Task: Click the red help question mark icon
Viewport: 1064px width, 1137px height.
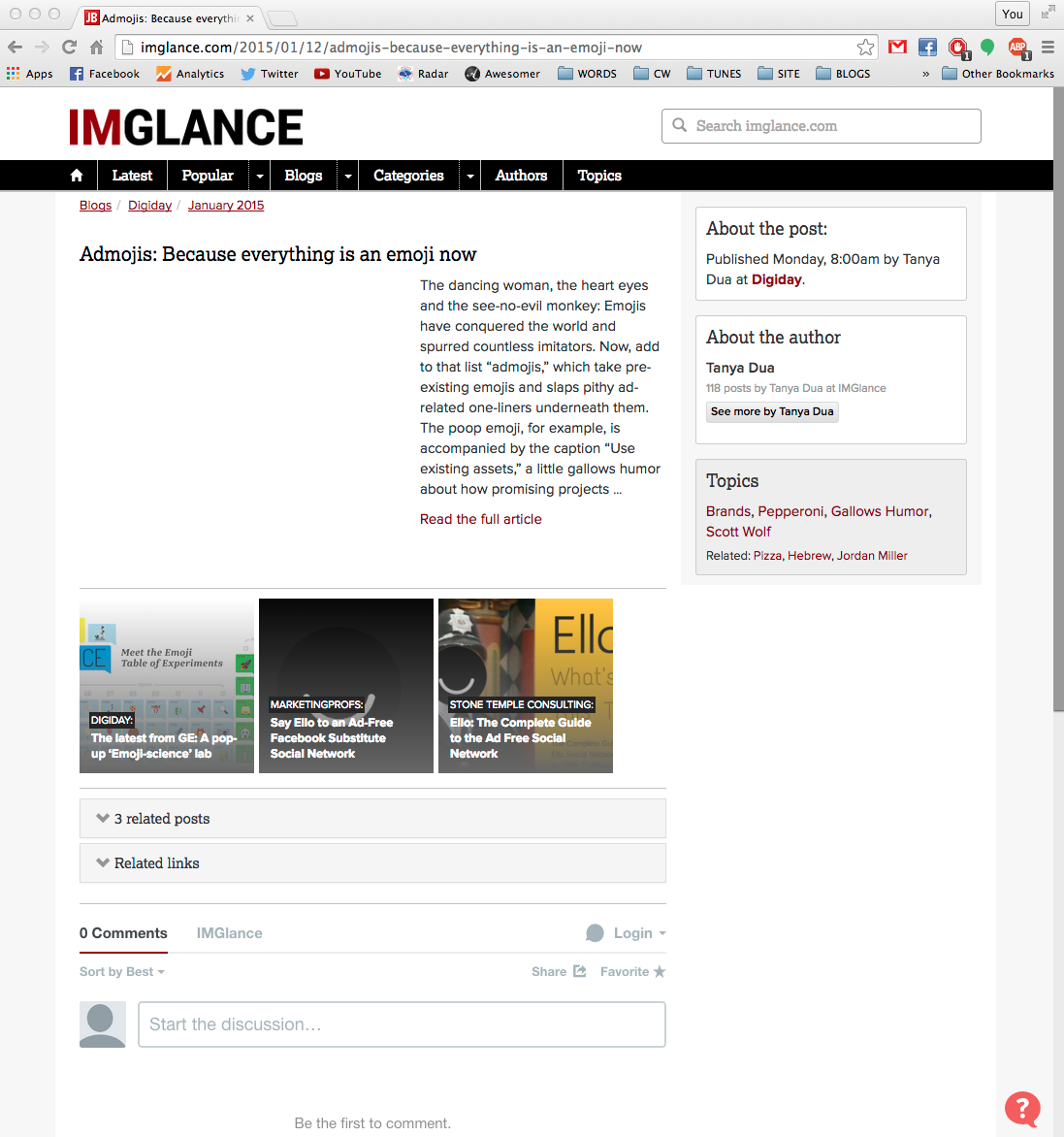Action: click(x=1022, y=1110)
